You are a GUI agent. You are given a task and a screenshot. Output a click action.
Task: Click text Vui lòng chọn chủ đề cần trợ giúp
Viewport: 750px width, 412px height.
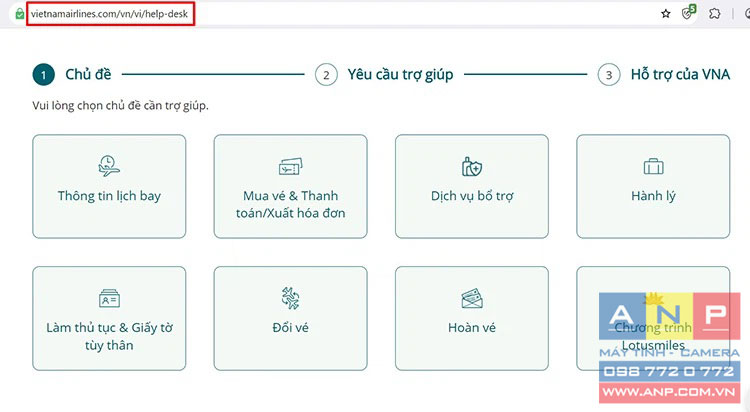(x=121, y=105)
